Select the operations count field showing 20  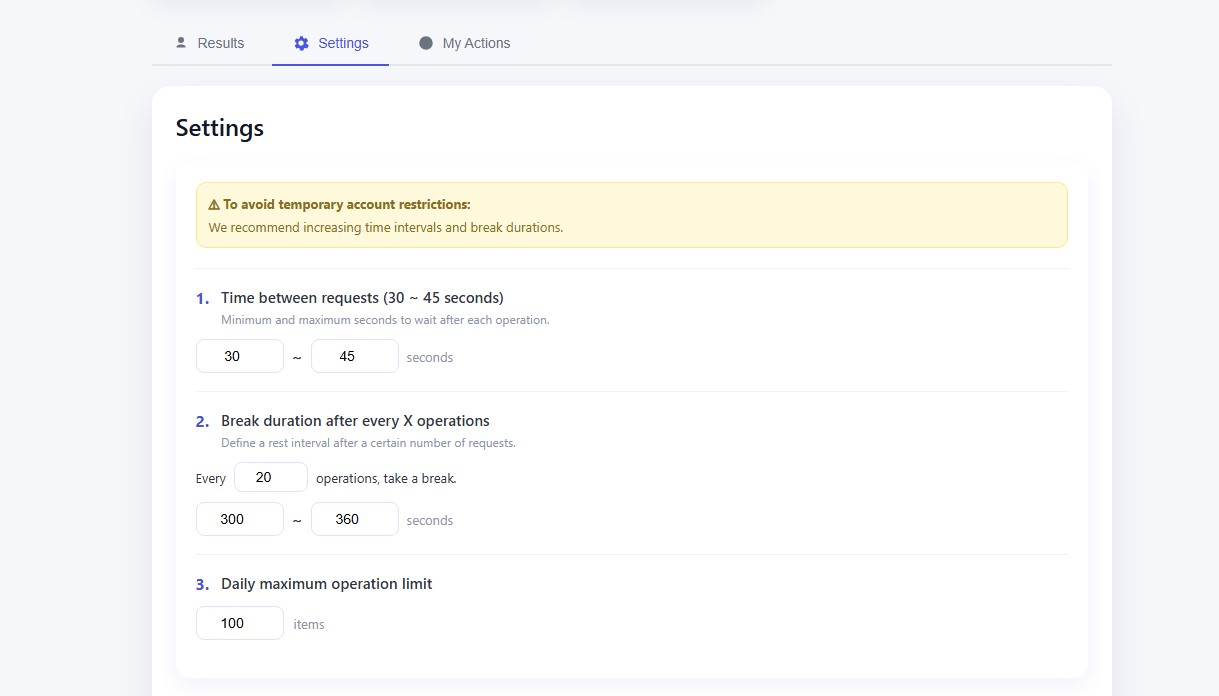[x=270, y=477]
